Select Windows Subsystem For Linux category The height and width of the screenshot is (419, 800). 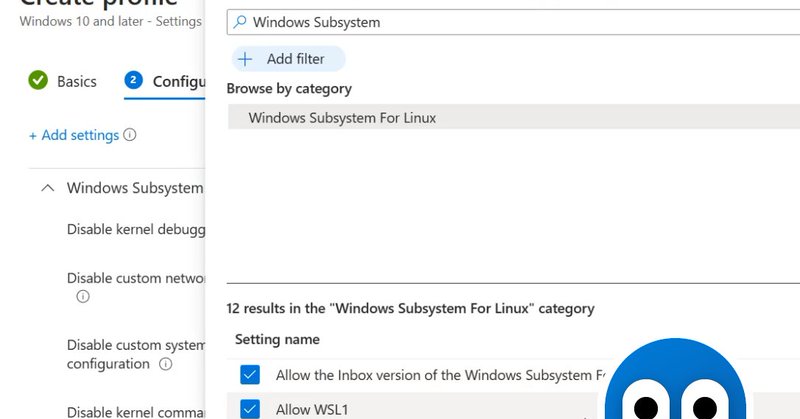click(514, 117)
